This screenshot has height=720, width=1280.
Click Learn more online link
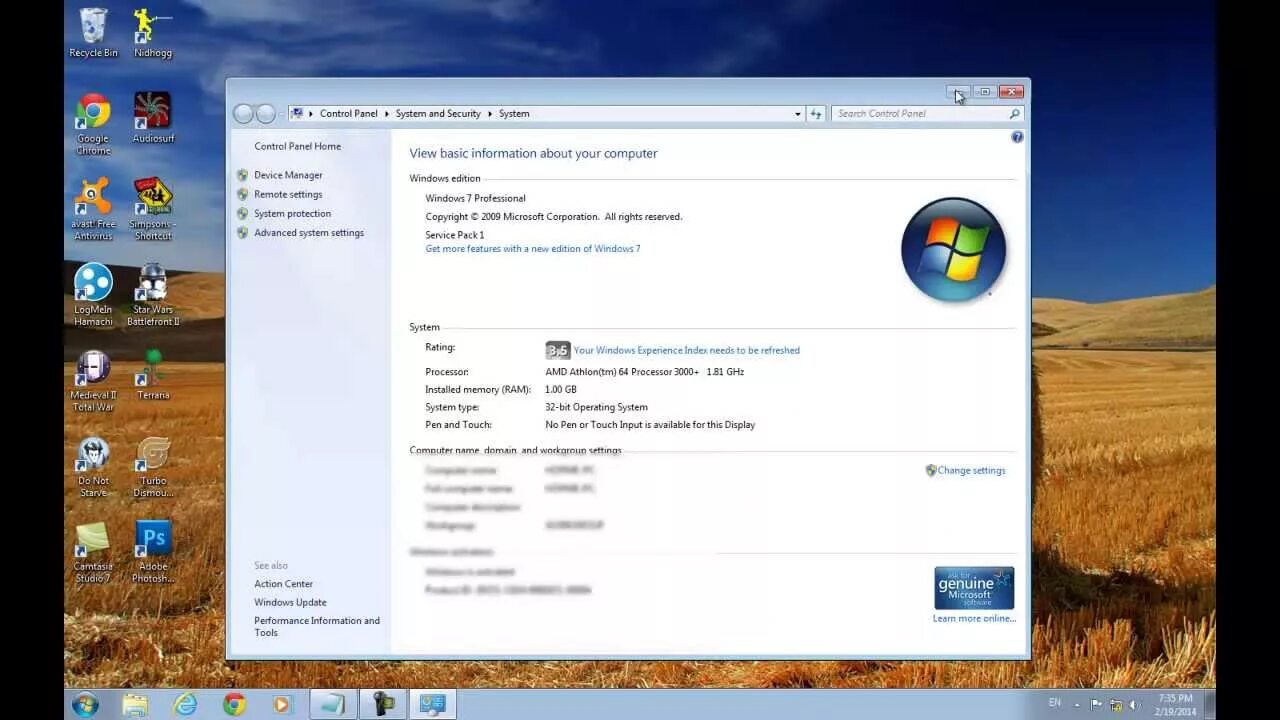coord(974,618)
